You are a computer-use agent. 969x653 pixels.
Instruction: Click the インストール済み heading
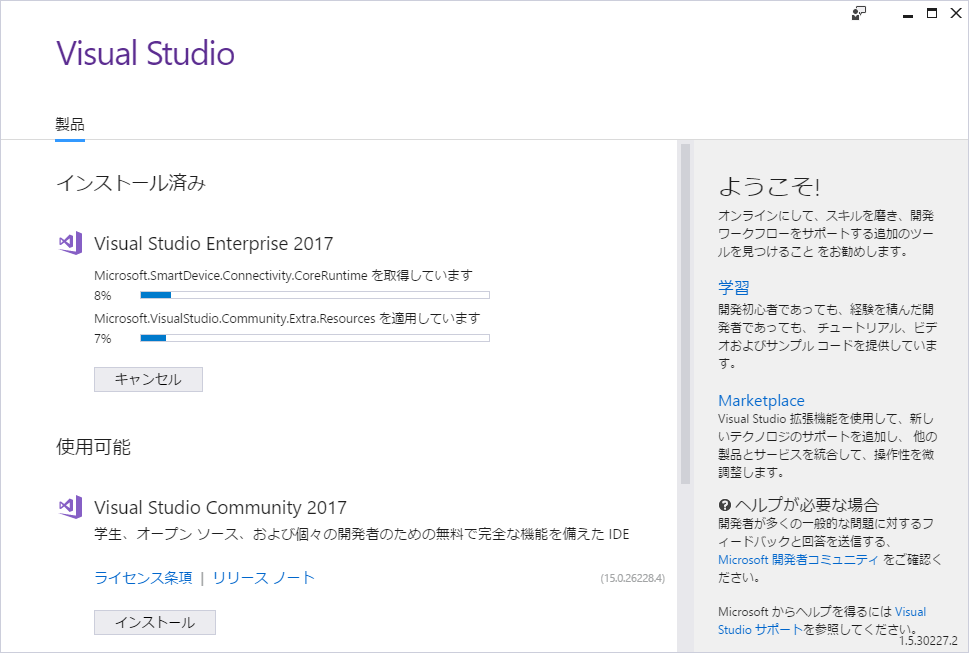131,183
